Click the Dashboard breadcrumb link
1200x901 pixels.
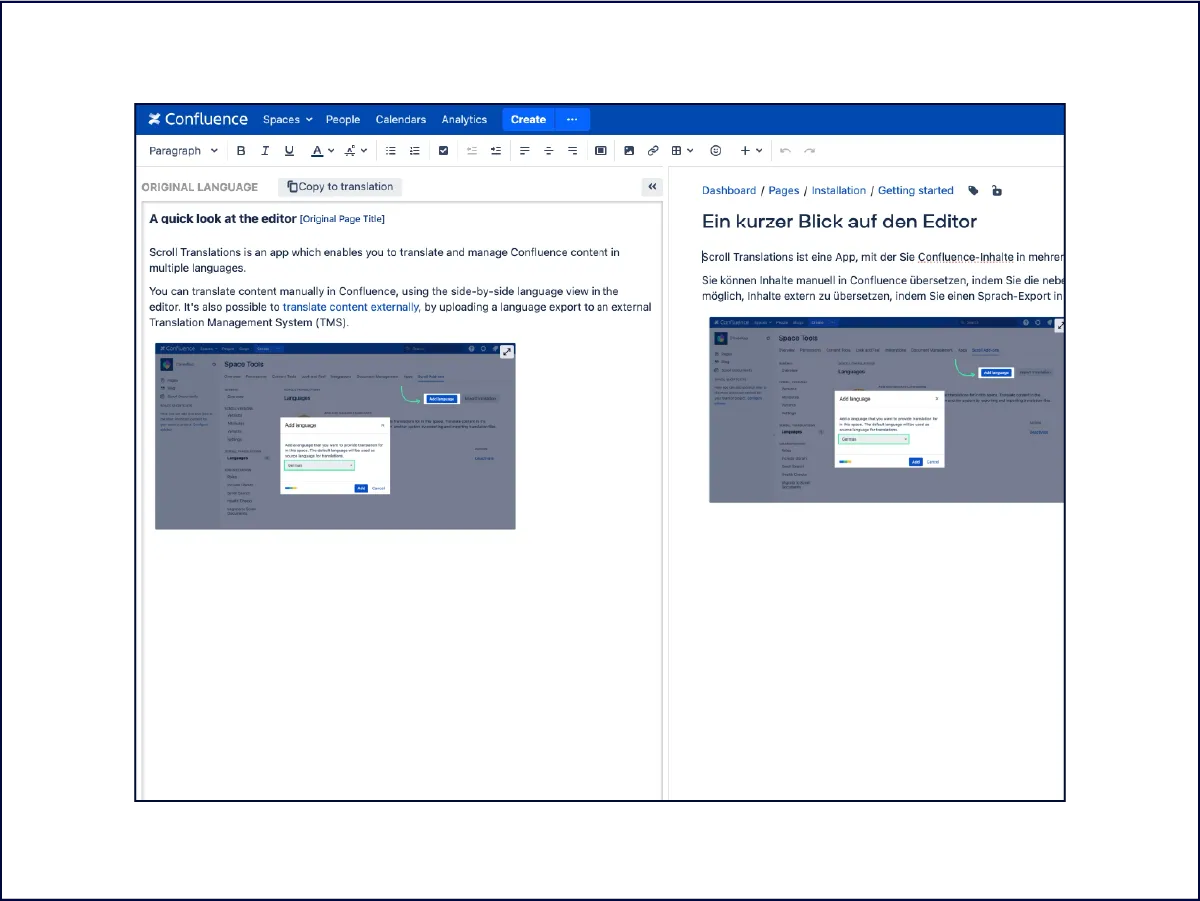(x=729, y=191)
